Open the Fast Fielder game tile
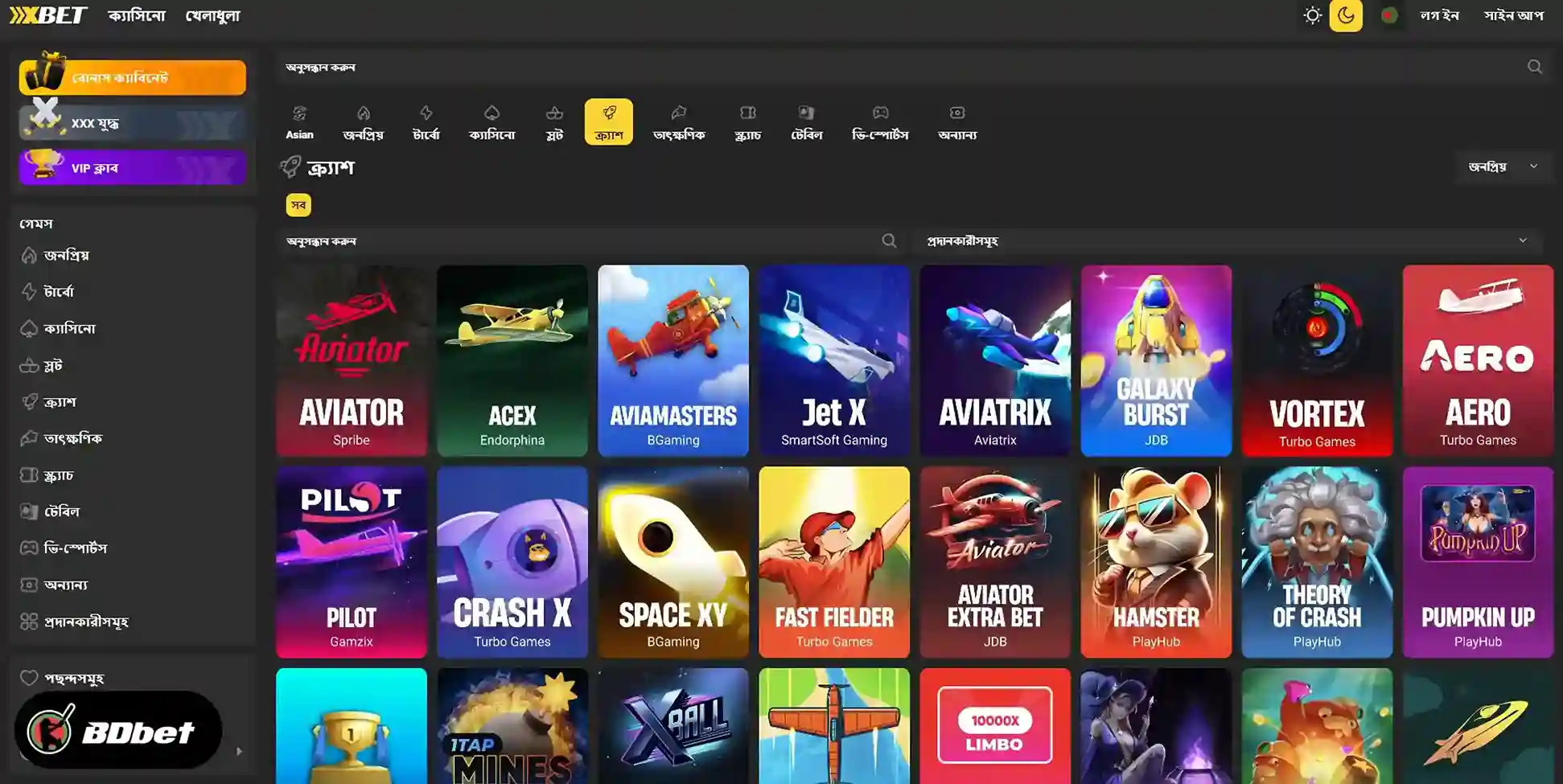Screen dimensions: 1563x784 click(834, 562)
